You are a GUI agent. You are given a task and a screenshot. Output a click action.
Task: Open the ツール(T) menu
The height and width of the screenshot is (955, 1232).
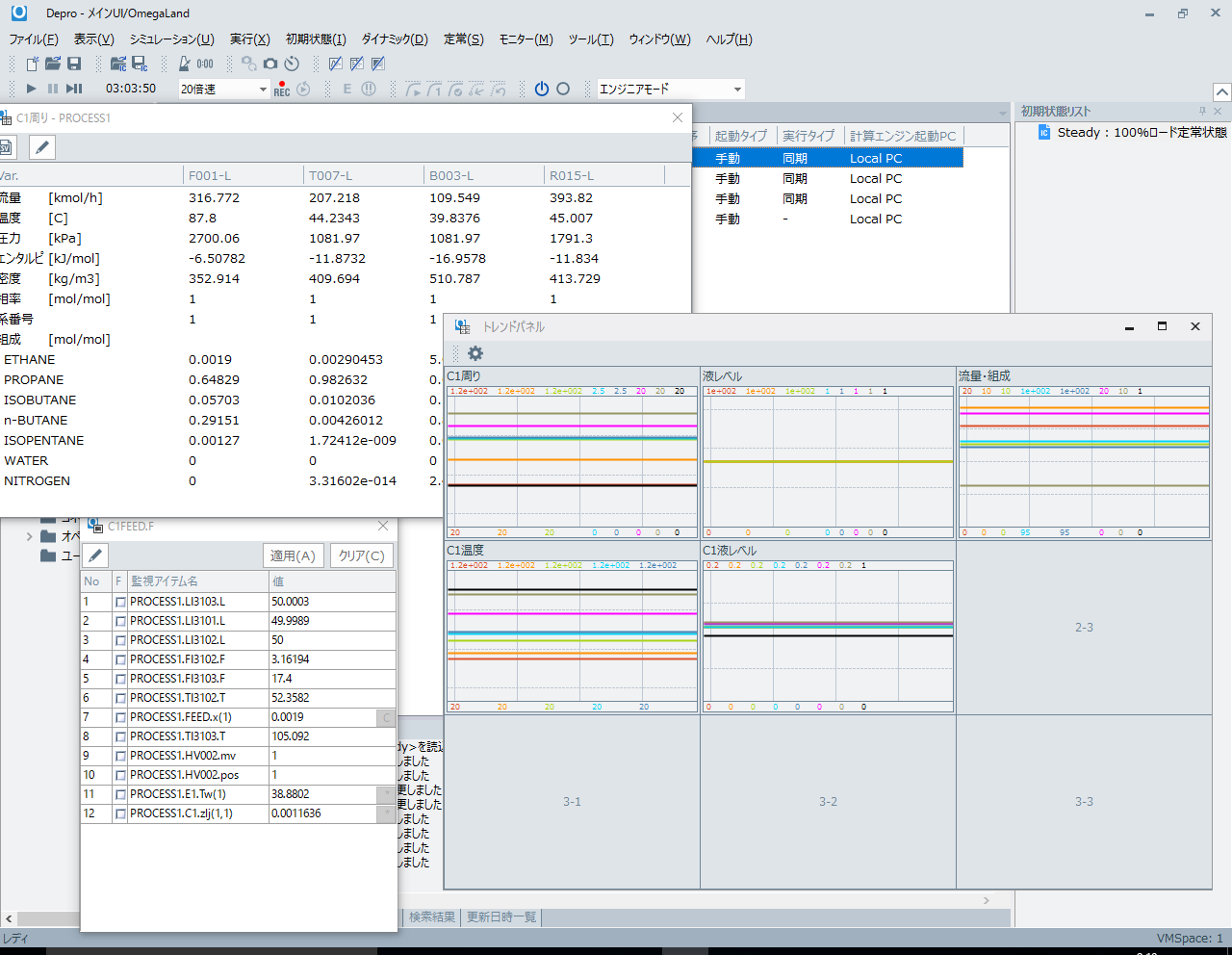(590, 39)
